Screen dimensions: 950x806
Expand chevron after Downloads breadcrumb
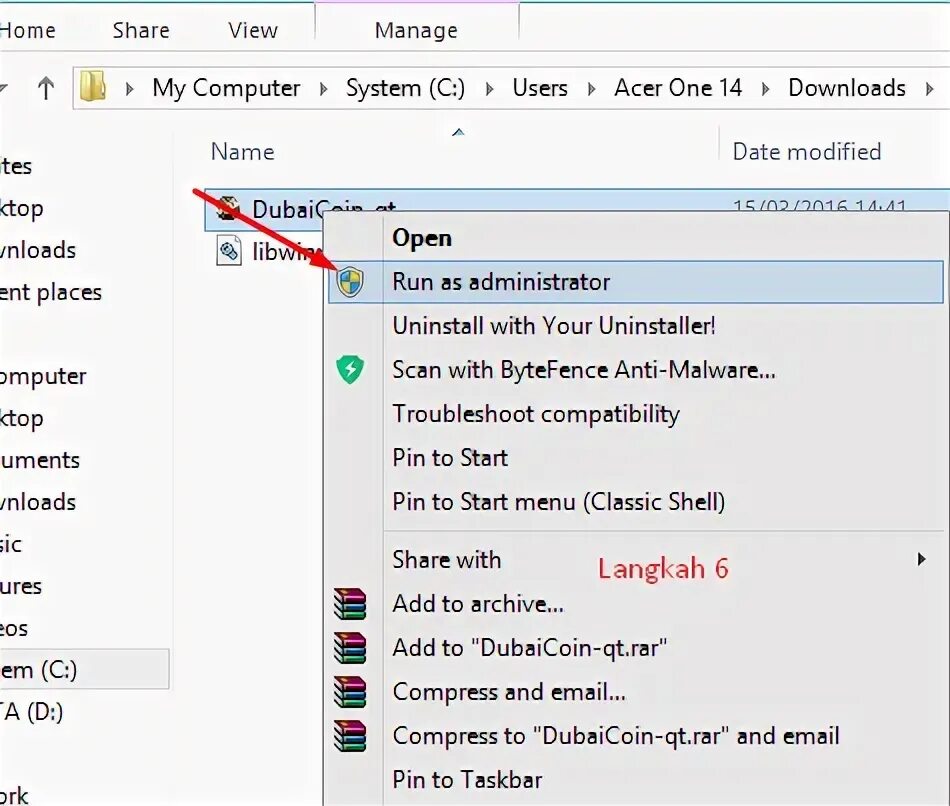pos(929,89)
